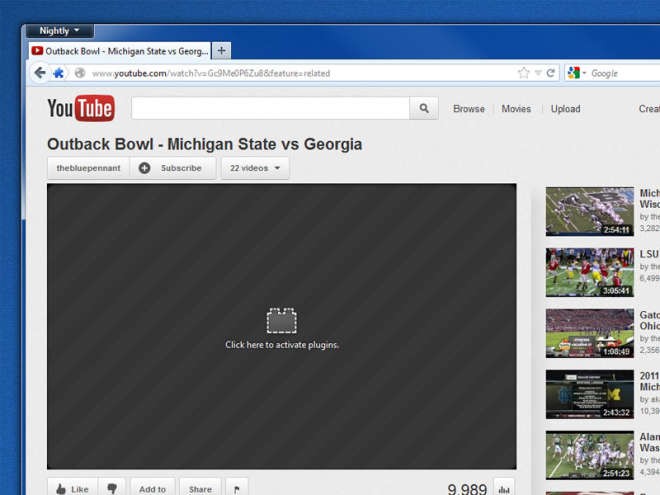This screenshot has height=495, width=660.
Task: Open the Google search engine selector
Action: click(x=576, y=73)
